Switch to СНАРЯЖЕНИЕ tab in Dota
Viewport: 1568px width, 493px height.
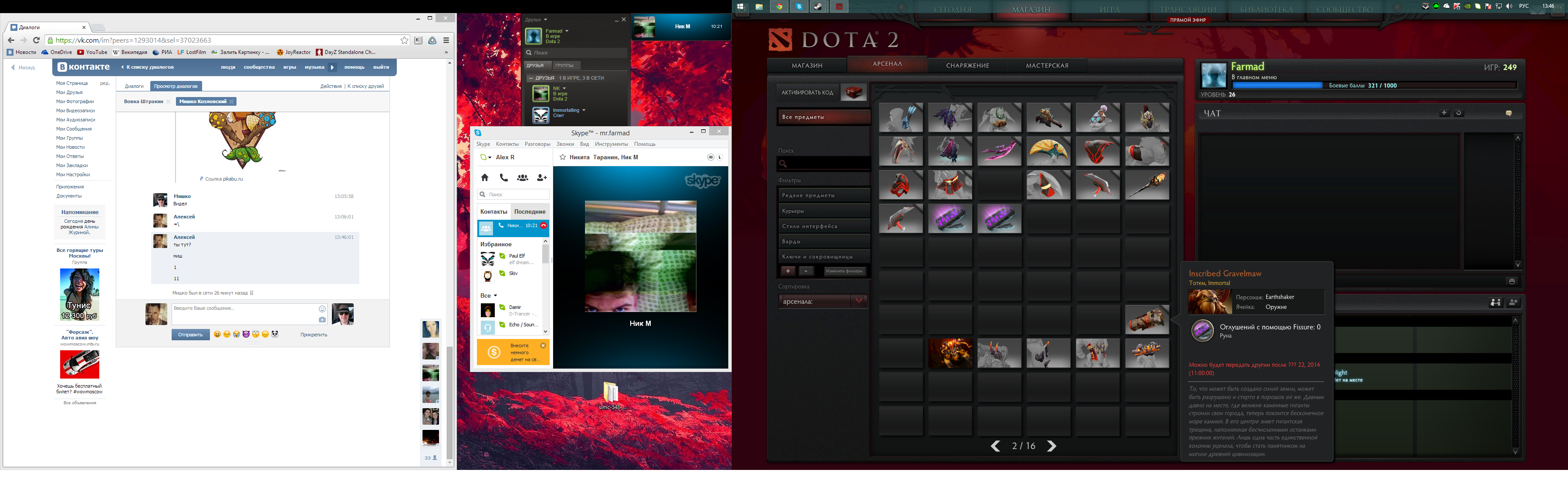point(967,65)
